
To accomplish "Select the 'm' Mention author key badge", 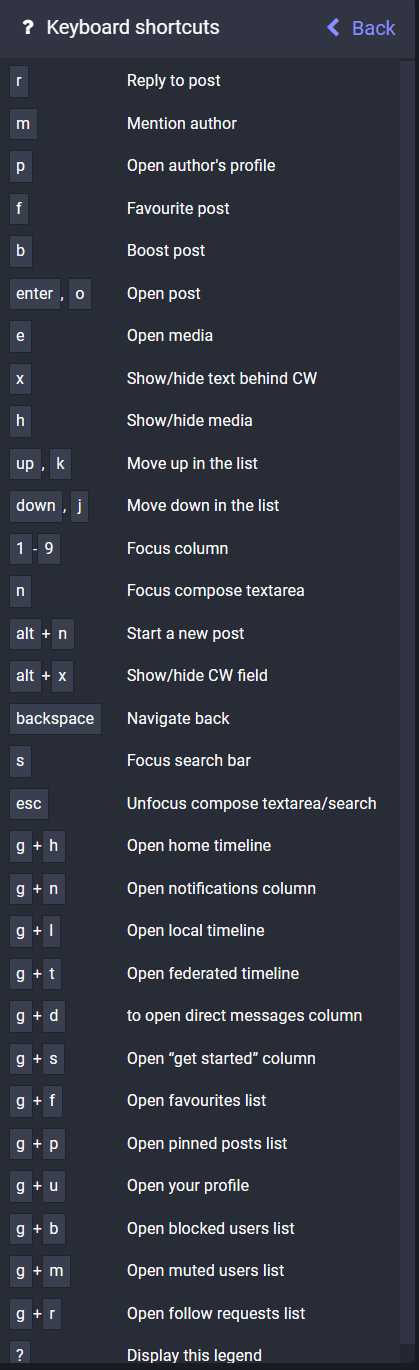I will (x=23, y=123).
